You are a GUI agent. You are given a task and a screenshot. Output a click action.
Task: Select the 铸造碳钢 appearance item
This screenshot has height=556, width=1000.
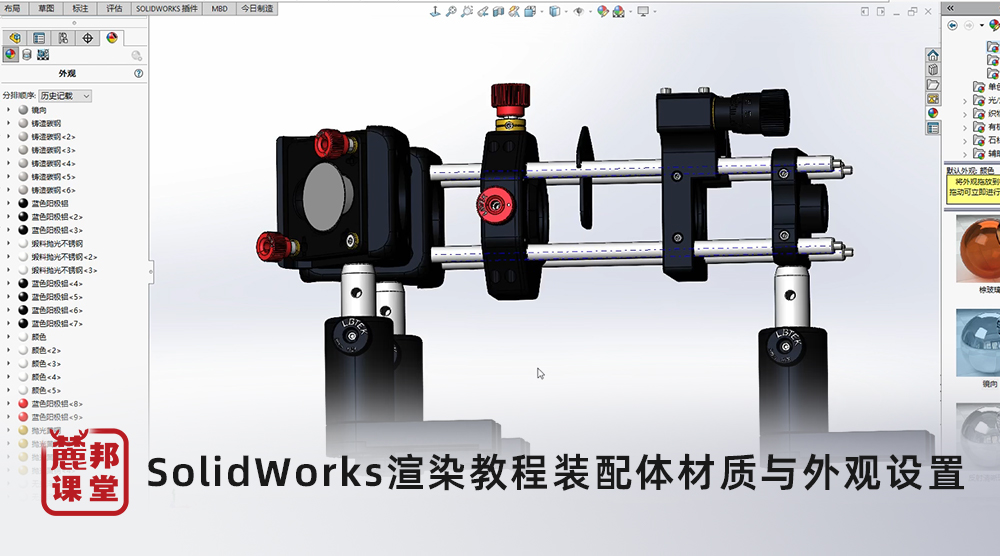(46, 123)
